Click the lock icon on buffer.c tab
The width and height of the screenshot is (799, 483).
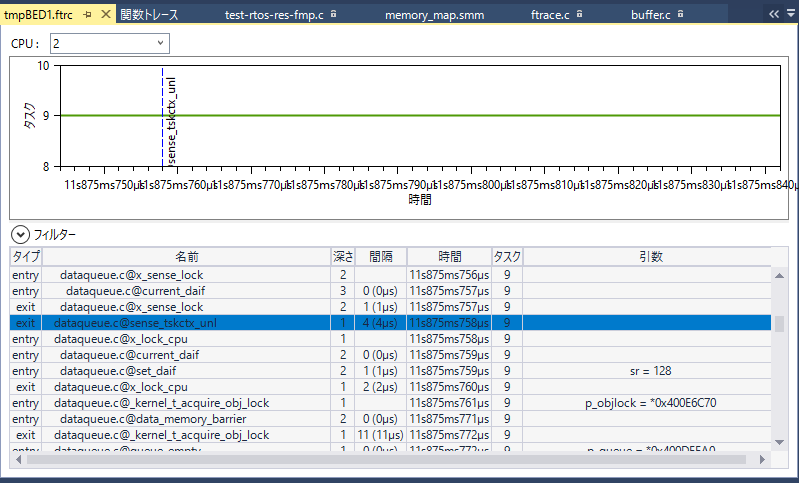[x=680, y=15]
